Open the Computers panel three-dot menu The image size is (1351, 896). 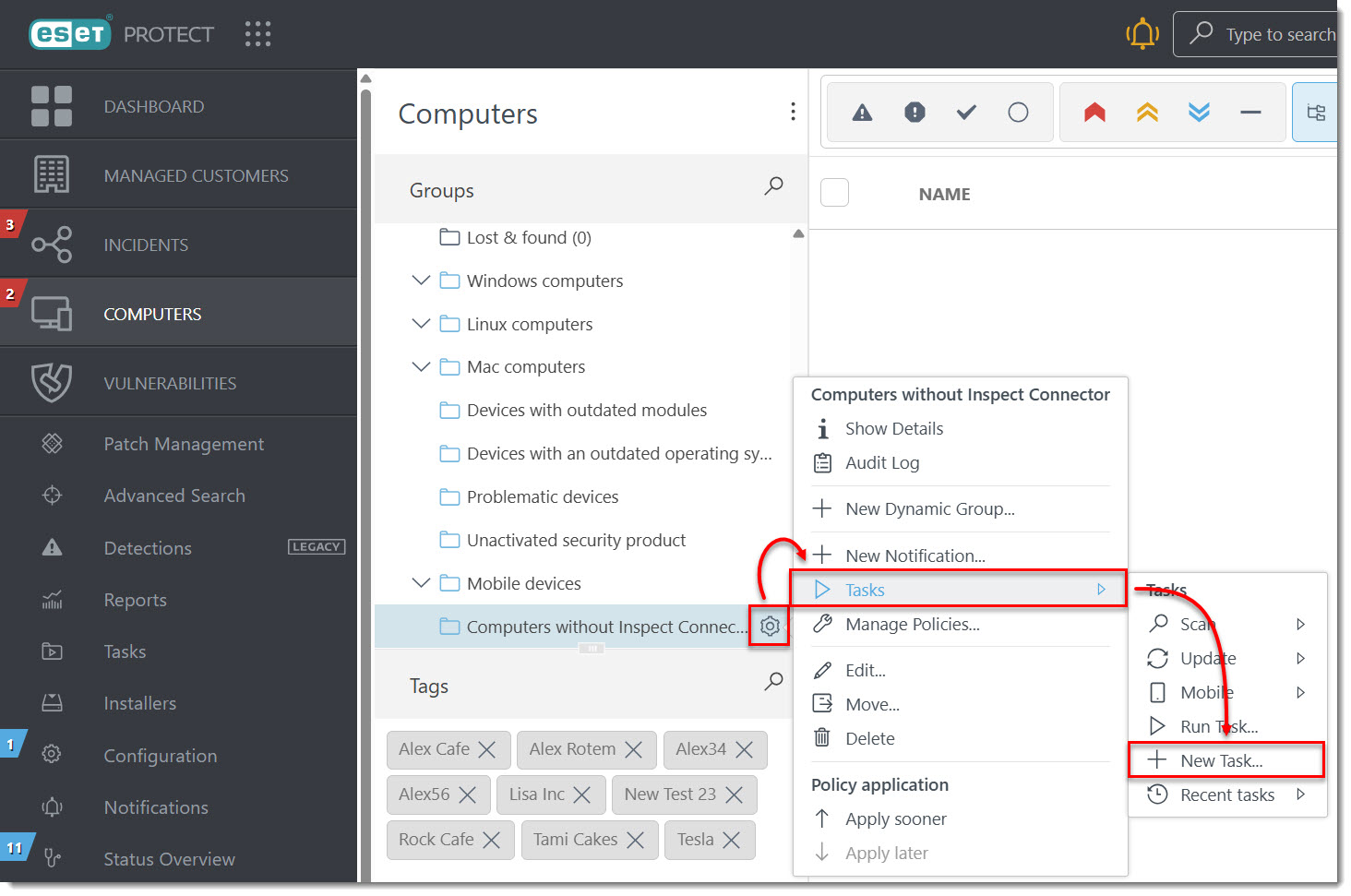pyautogui.click(x=793, y=112)
